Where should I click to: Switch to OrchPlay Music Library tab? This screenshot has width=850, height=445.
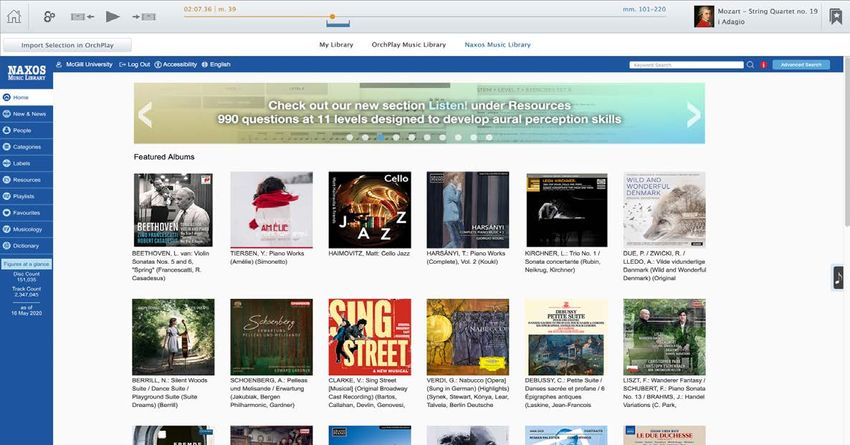pyautogui.click(x=409, y=44)
